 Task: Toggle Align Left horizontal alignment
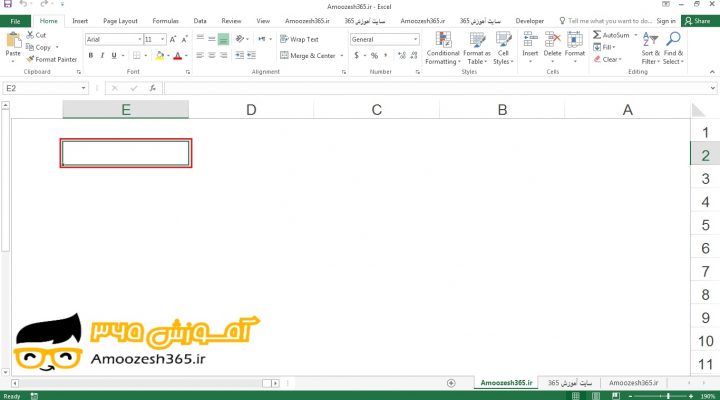click(200, 55)
